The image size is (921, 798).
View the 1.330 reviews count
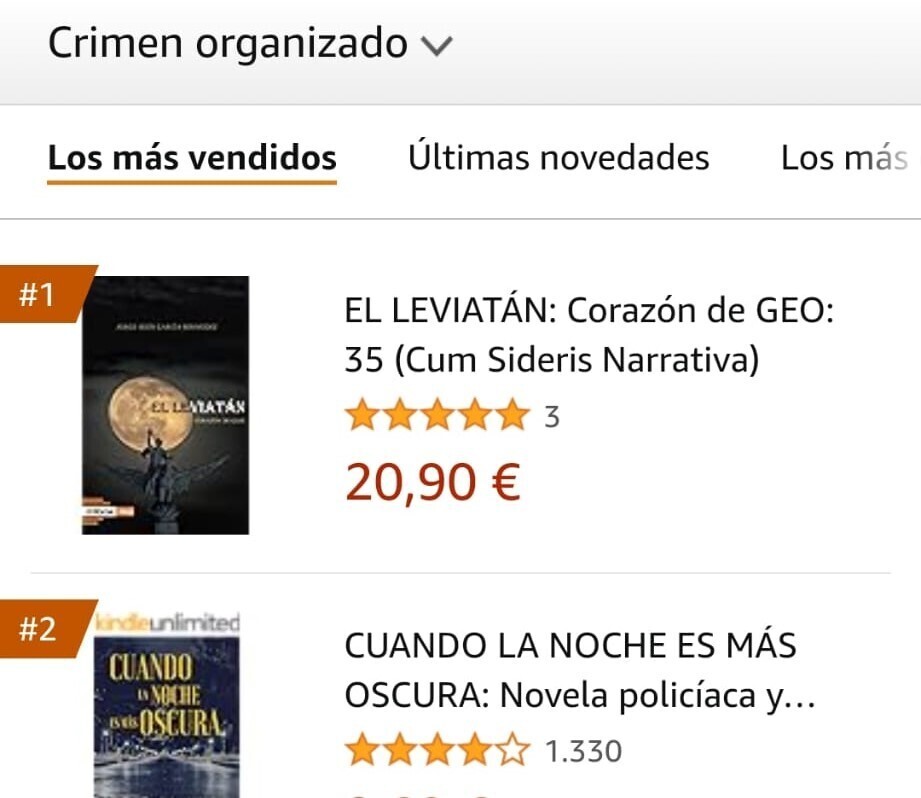583,752
